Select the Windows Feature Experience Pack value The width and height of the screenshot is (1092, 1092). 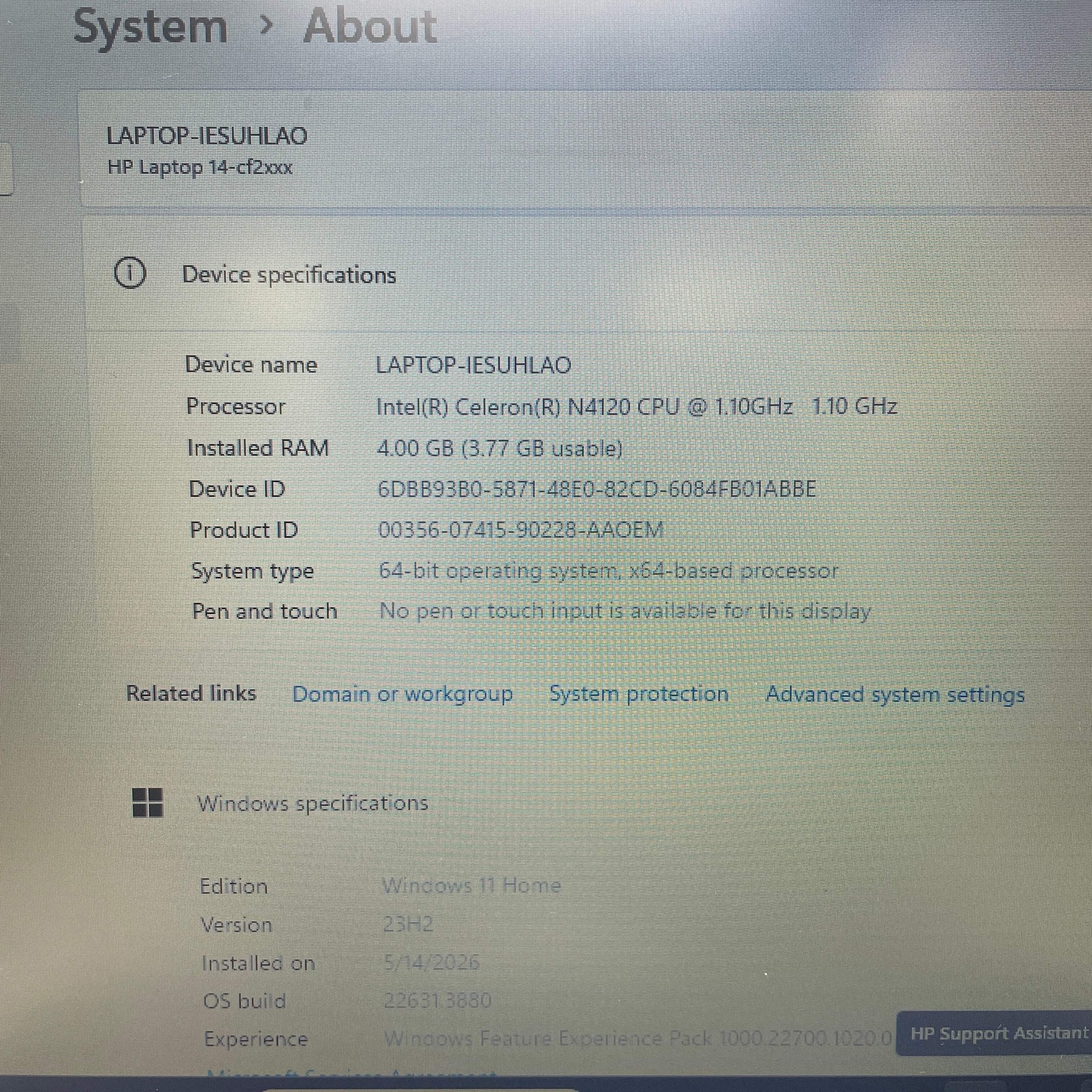pyautogui.click(x=637, y=1038)
